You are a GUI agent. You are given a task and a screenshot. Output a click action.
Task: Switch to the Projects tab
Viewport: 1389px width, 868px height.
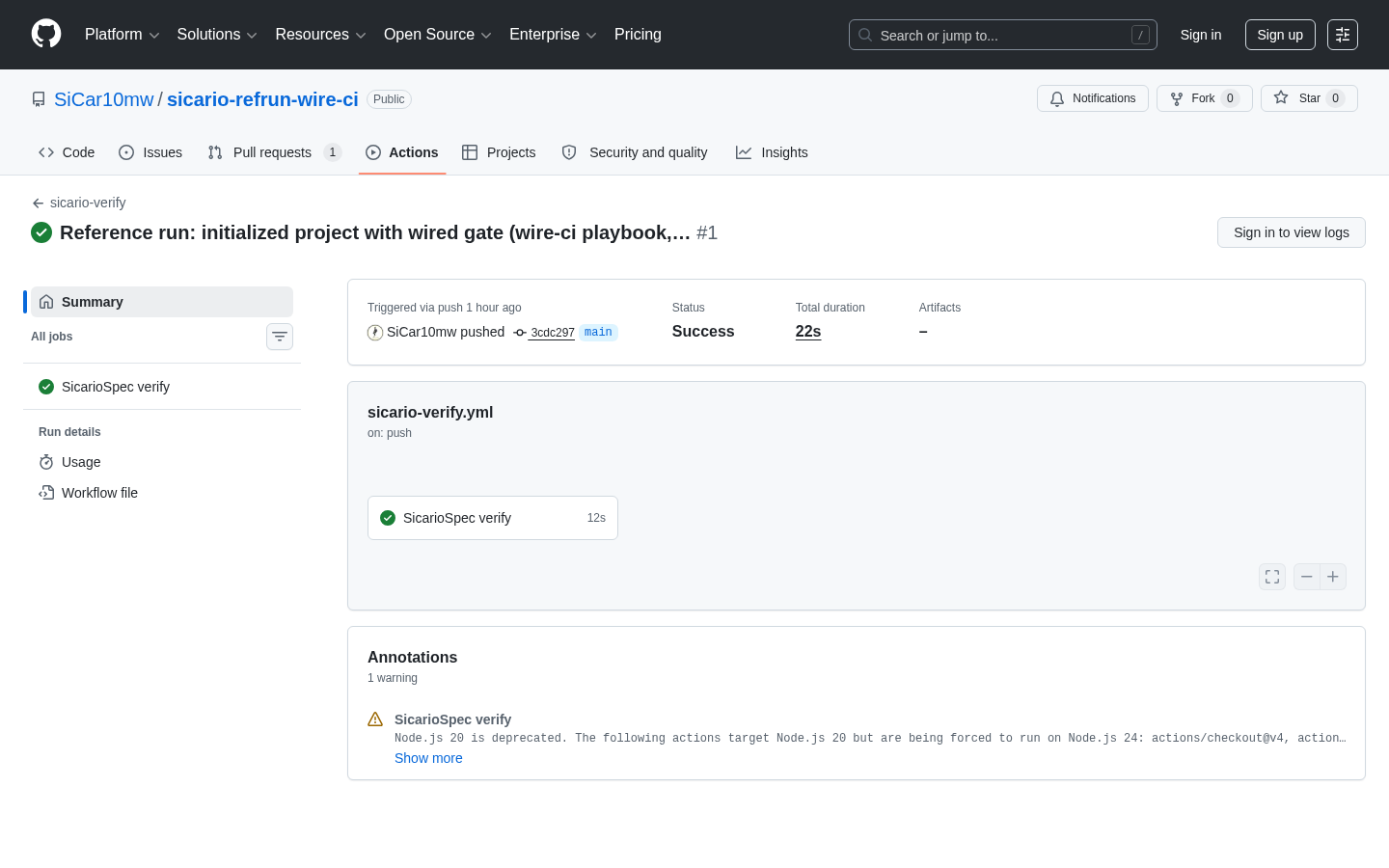pyautogui.click(x=499, y=152)
